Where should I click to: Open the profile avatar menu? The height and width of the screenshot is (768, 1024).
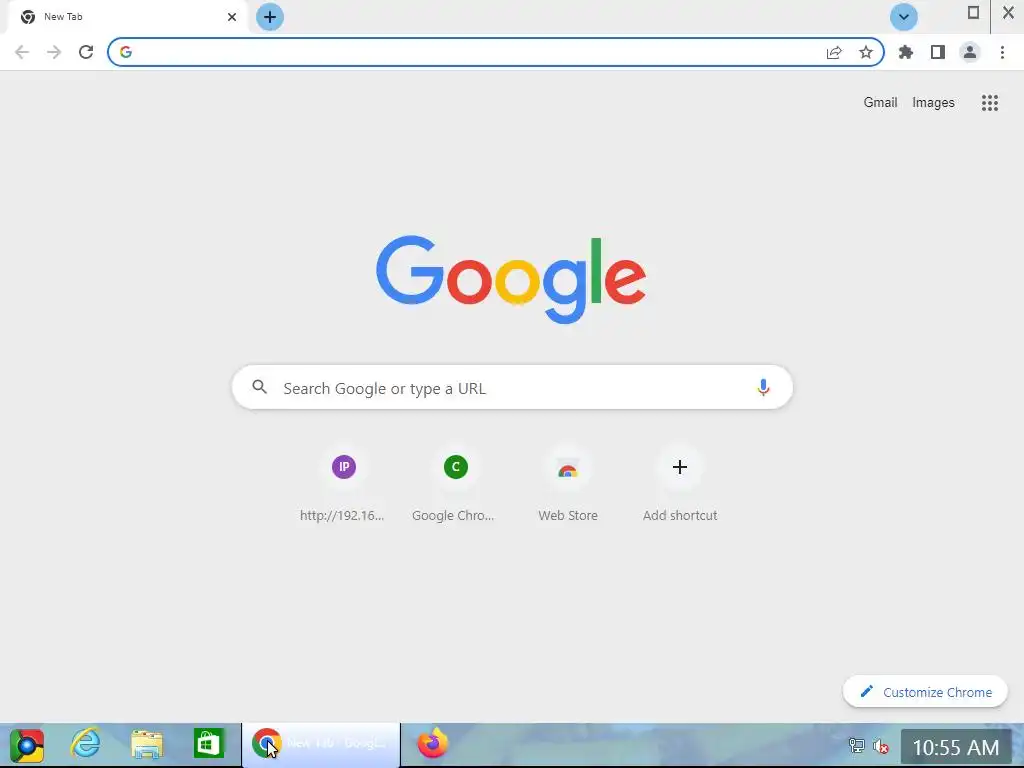tap(970, 52)
